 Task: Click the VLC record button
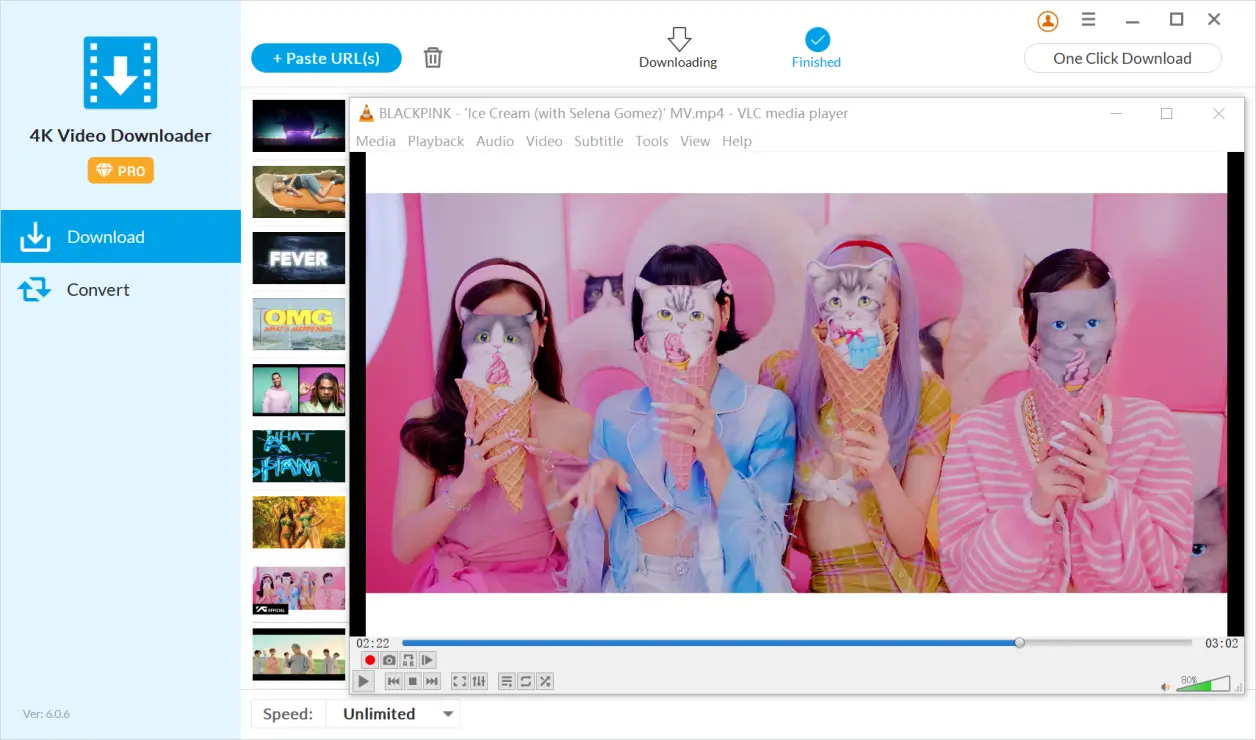click(x=370, y=660)
